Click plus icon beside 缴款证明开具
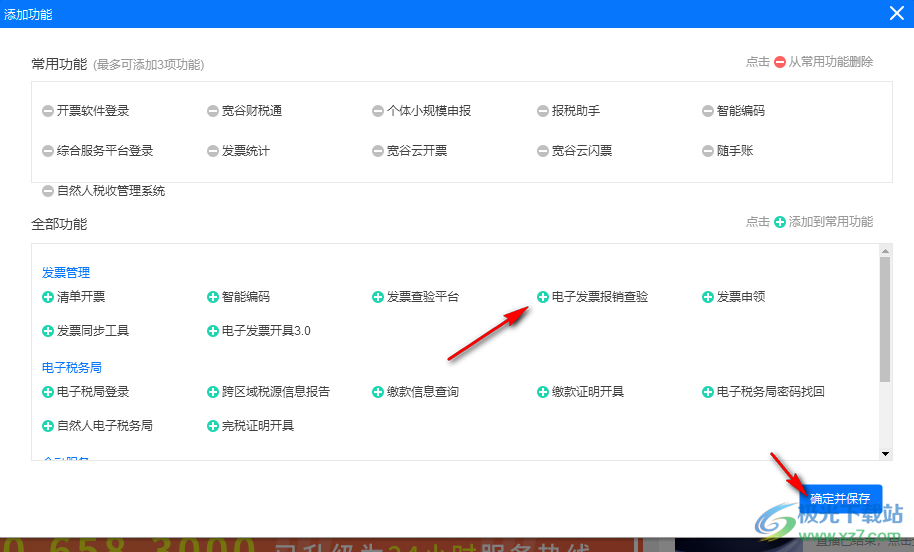Image resolution: width=914 pixels, height=552 pixels. [x=543, y=392]
